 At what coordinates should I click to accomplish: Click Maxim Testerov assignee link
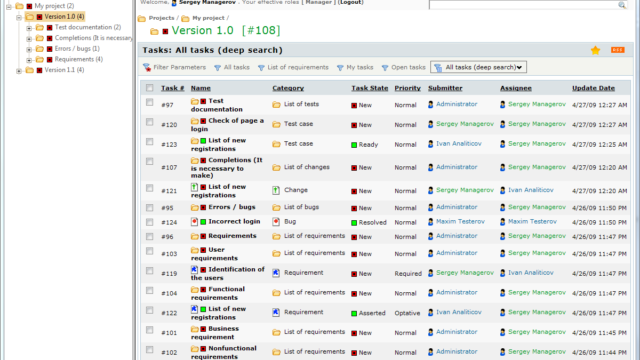[532, 221]
